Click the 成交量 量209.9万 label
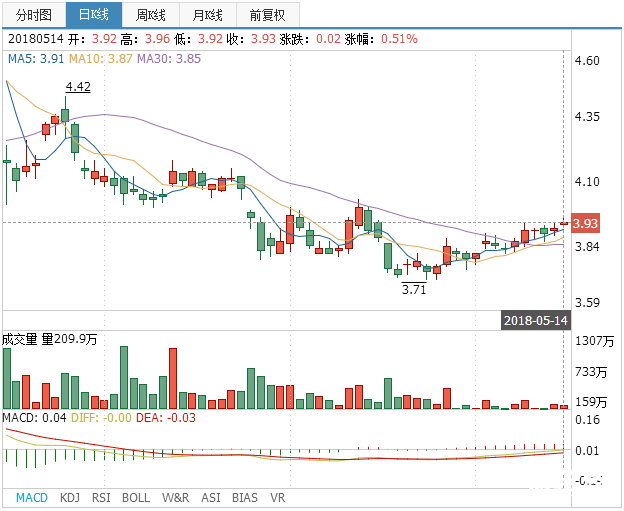Screen dimensions: 624x511 tap(50, 339)
